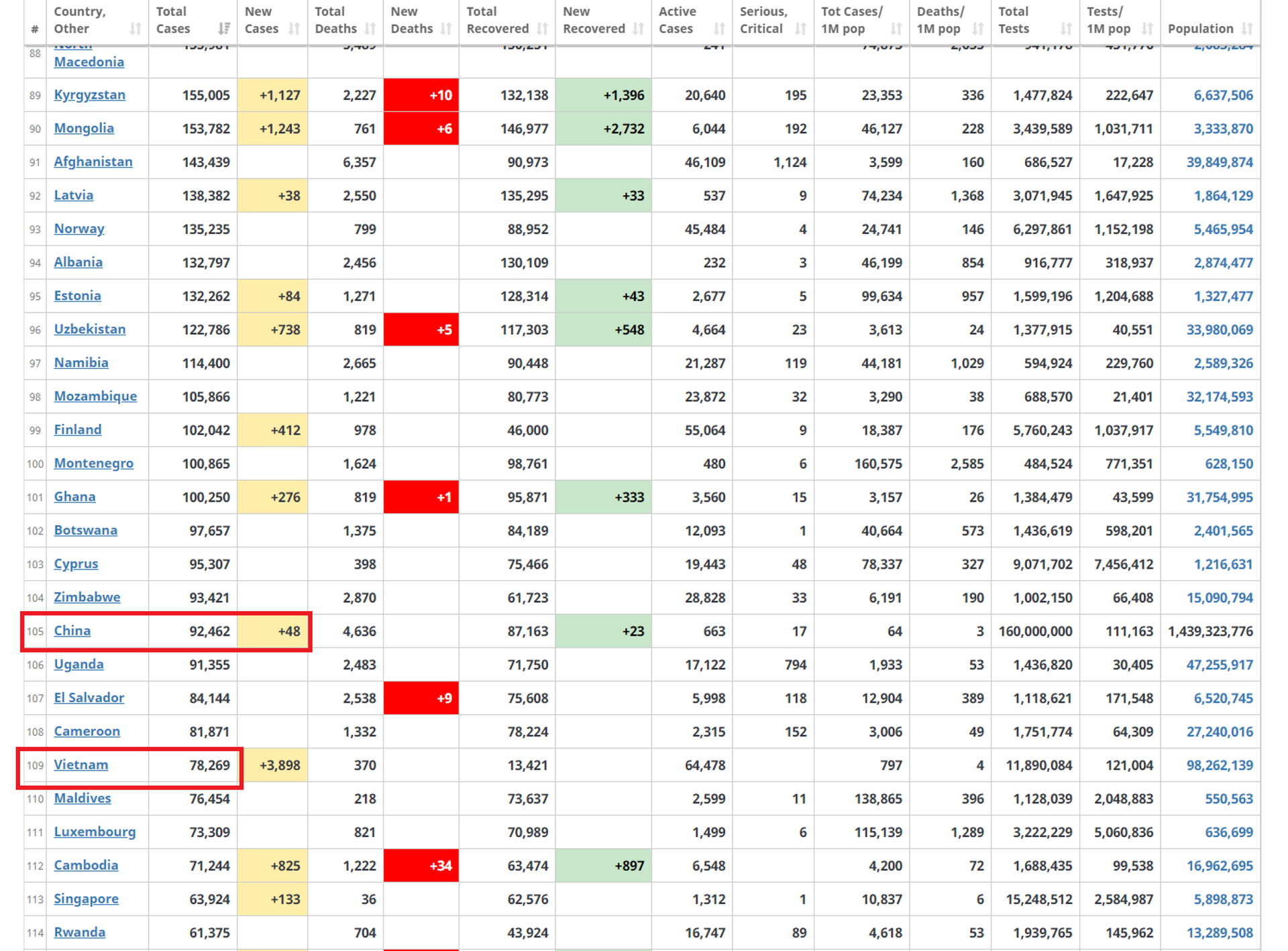This screenshot has height=951, width=1288.
Task: Open the Namibia country link
Action: coord(81,363)
